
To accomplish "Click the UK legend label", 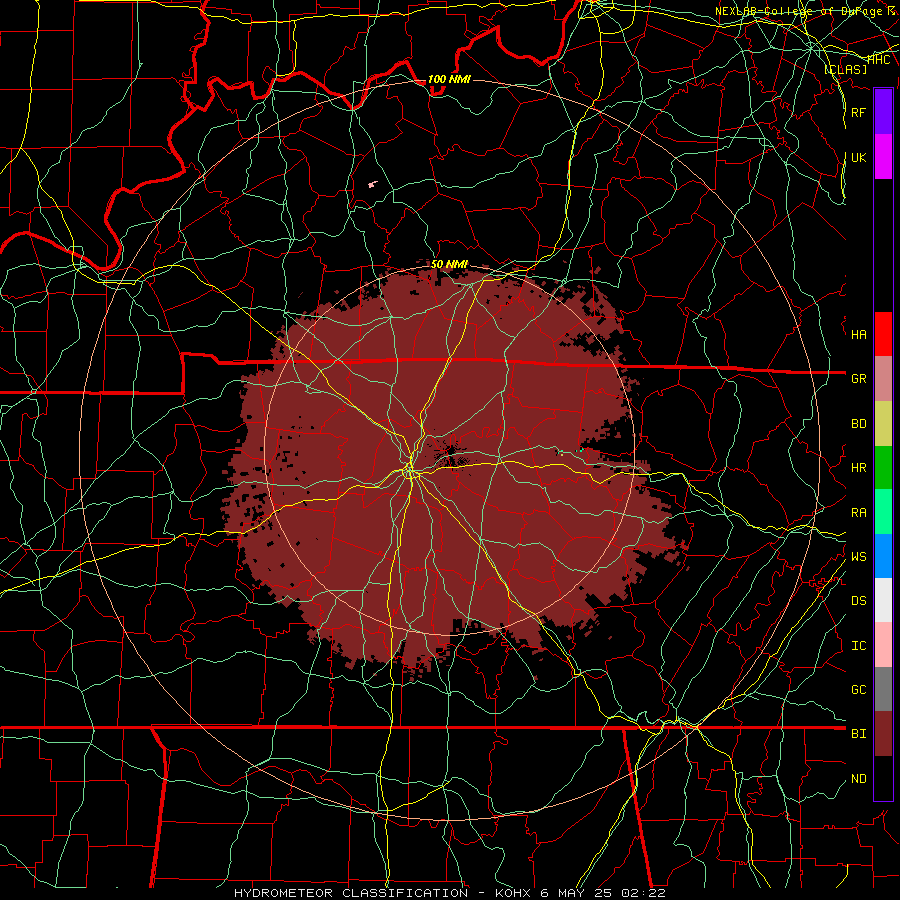I will [858, 157].
